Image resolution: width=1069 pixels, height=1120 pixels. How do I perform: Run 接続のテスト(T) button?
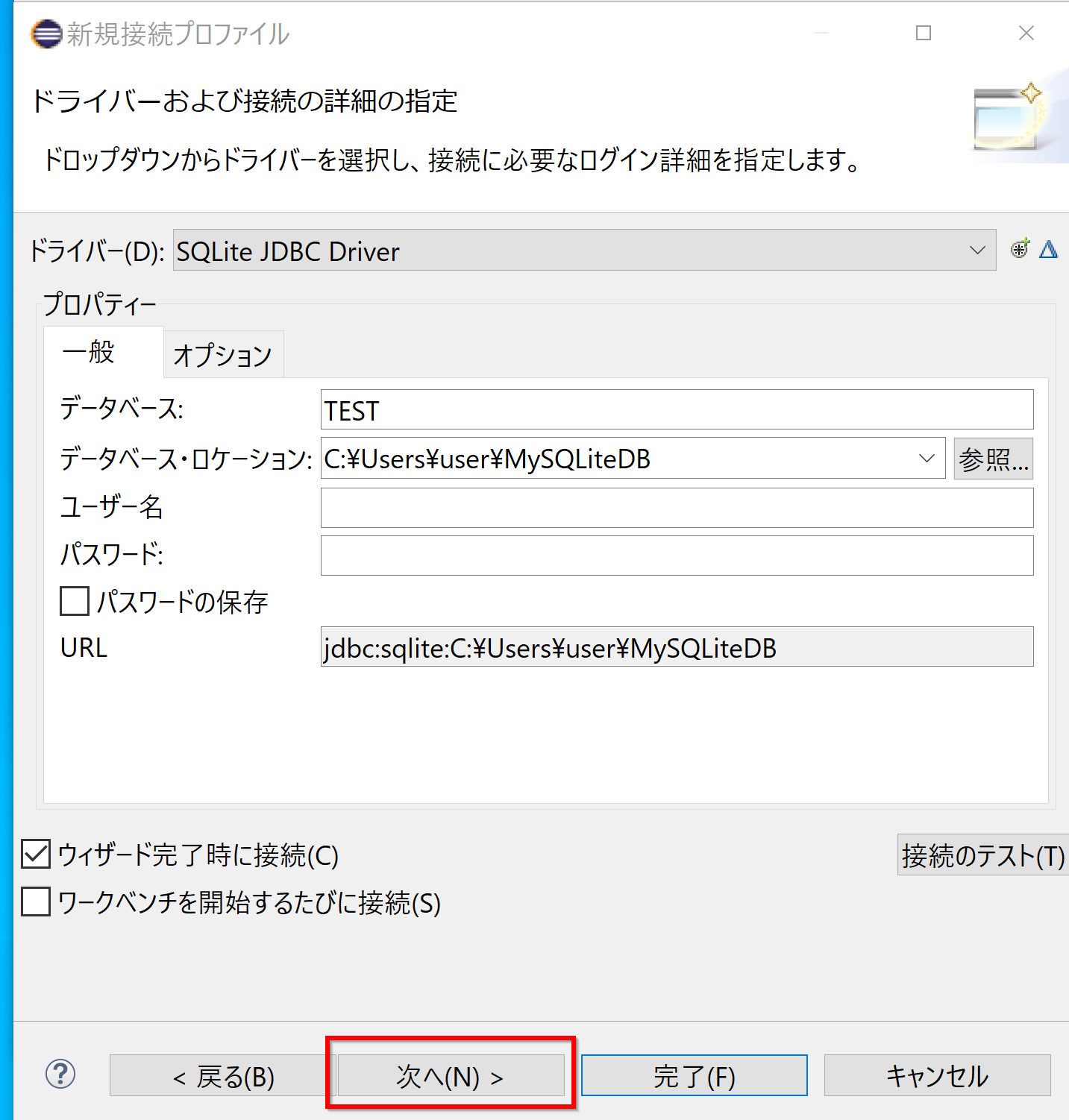982,855
